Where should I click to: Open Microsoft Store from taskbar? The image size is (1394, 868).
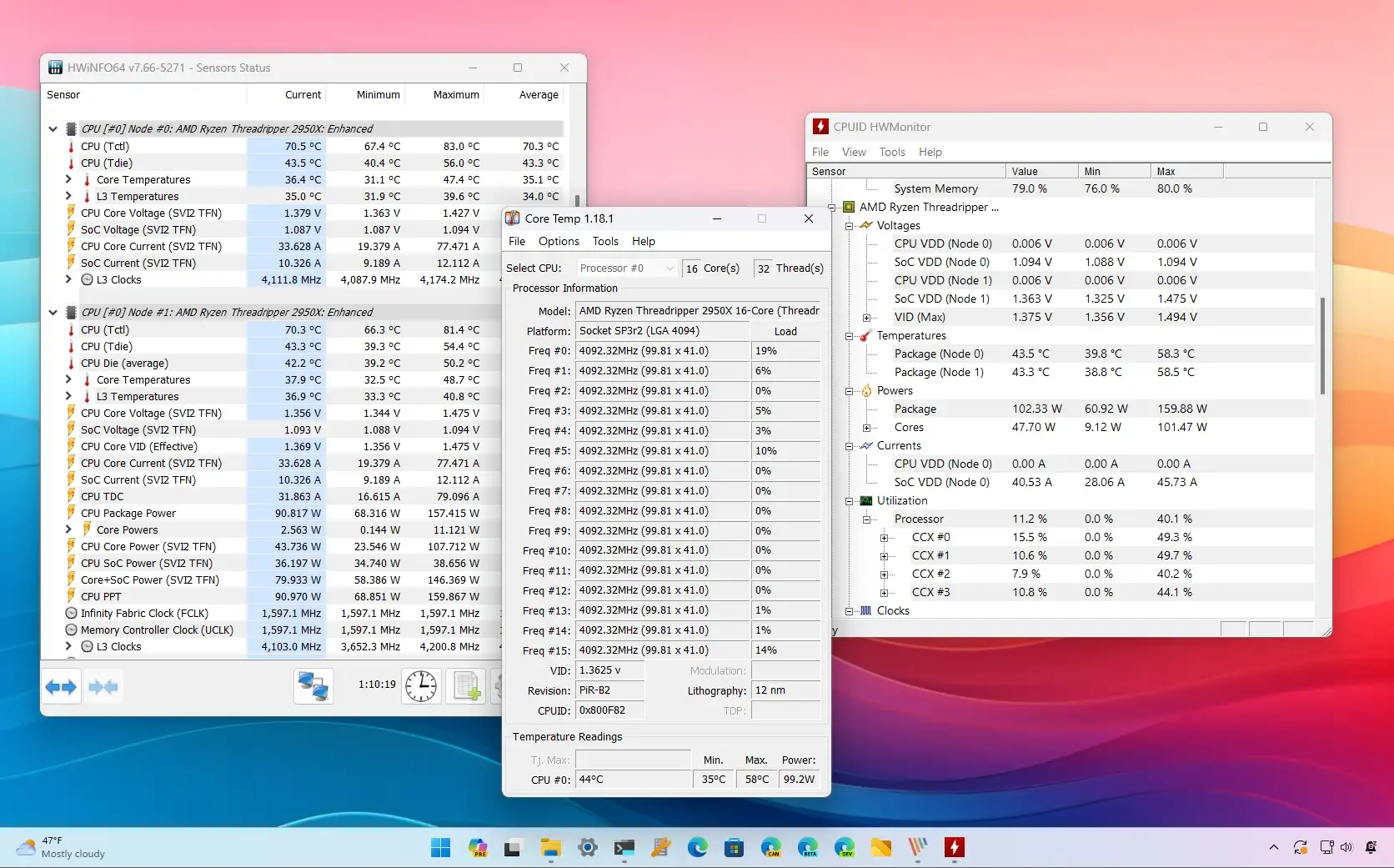[x=734, y=848]
